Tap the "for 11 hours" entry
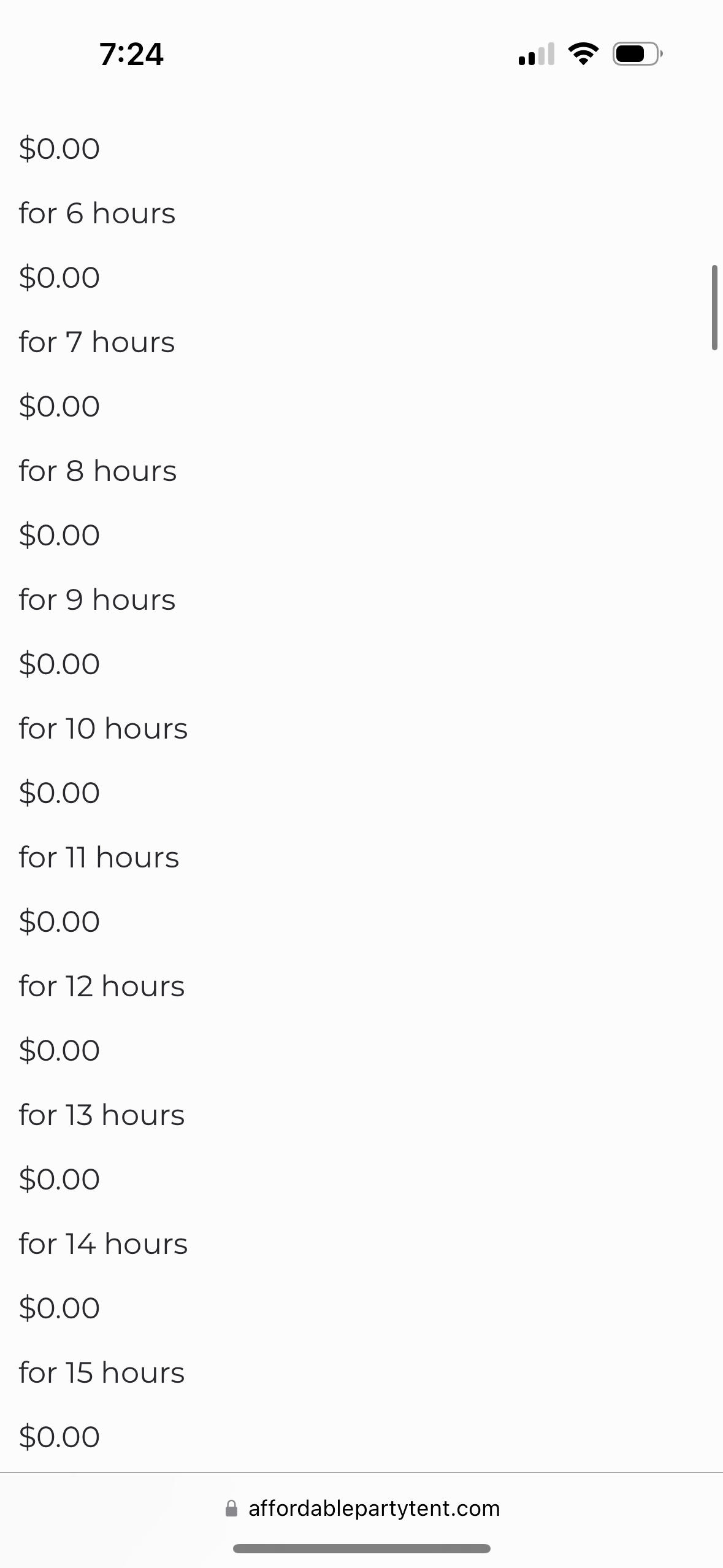Image resolution: width=723 pixels, height=1568 pixels. (x=99, y=858)
